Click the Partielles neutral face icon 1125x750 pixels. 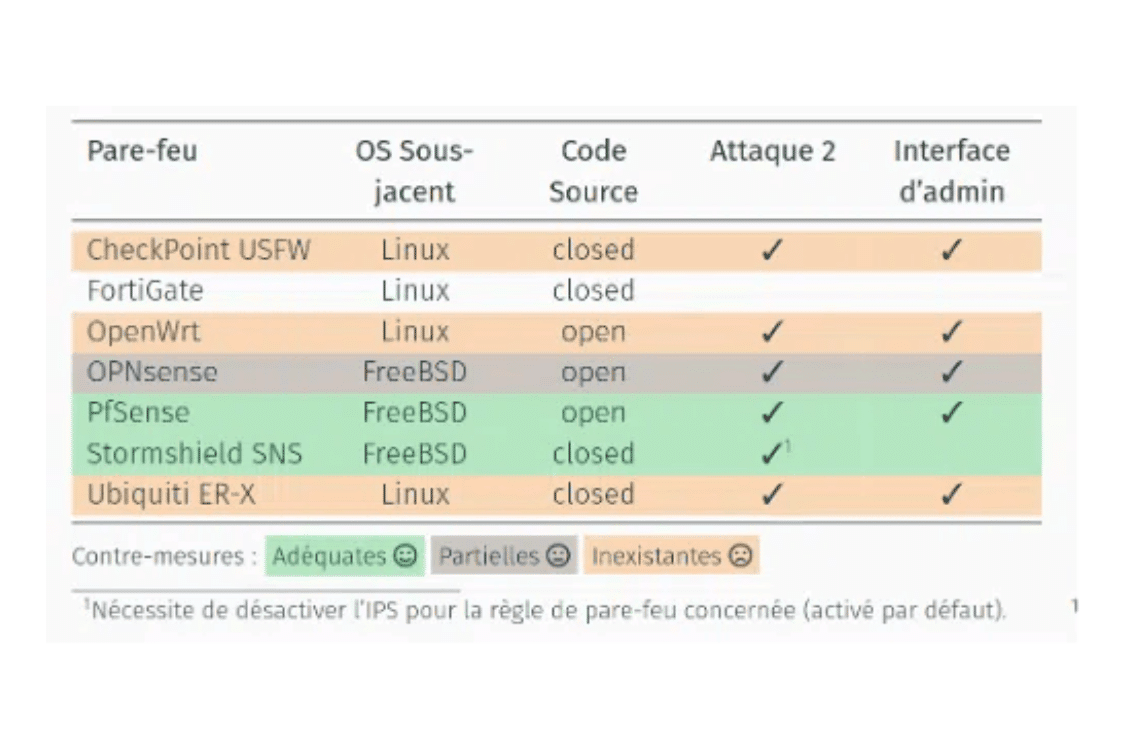tap(558, 556)
